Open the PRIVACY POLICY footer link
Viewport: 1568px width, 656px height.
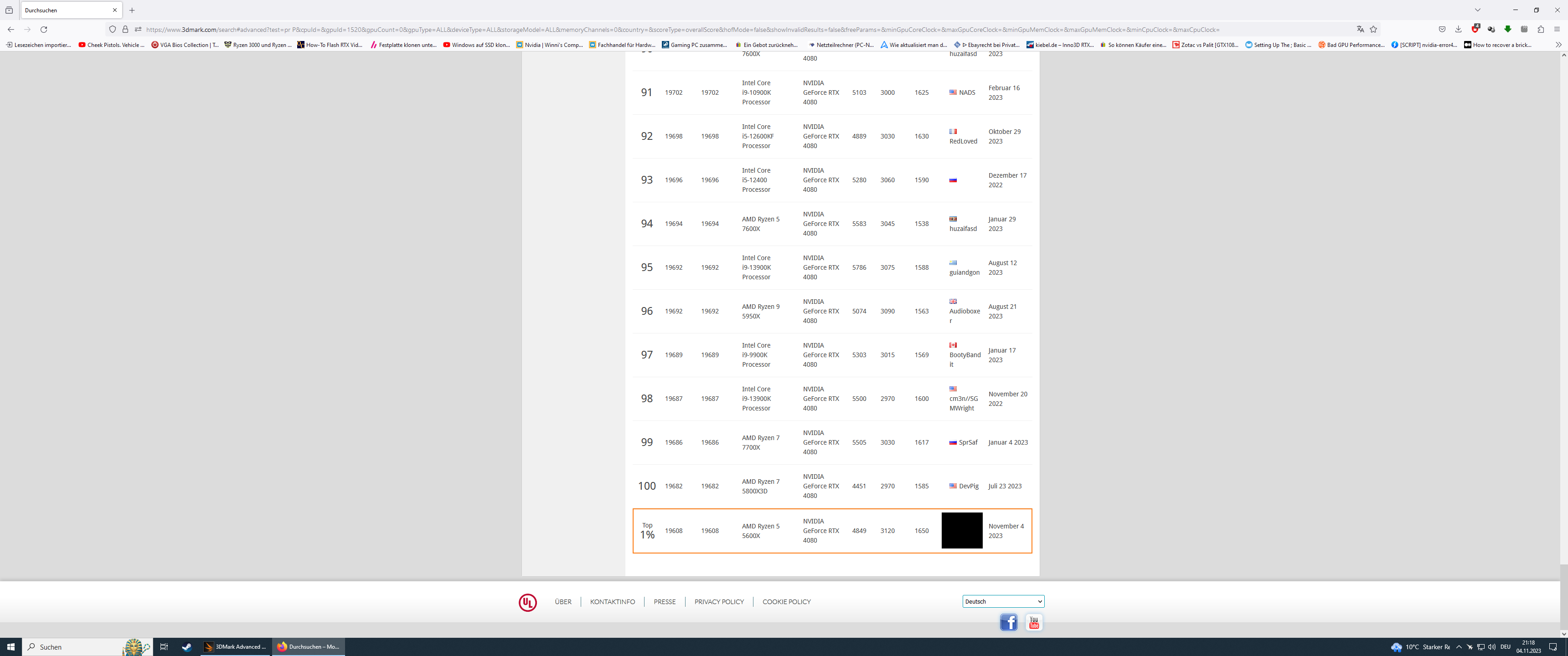(x=719, y=602)
